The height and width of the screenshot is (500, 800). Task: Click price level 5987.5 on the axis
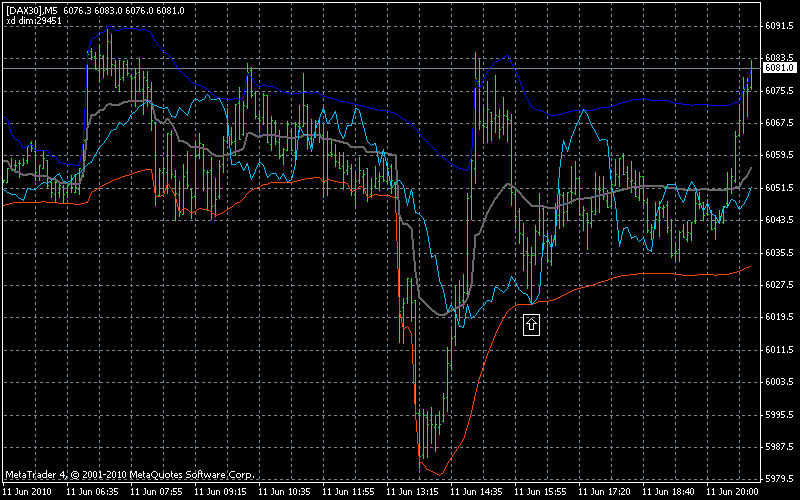(x=779, y=446)
